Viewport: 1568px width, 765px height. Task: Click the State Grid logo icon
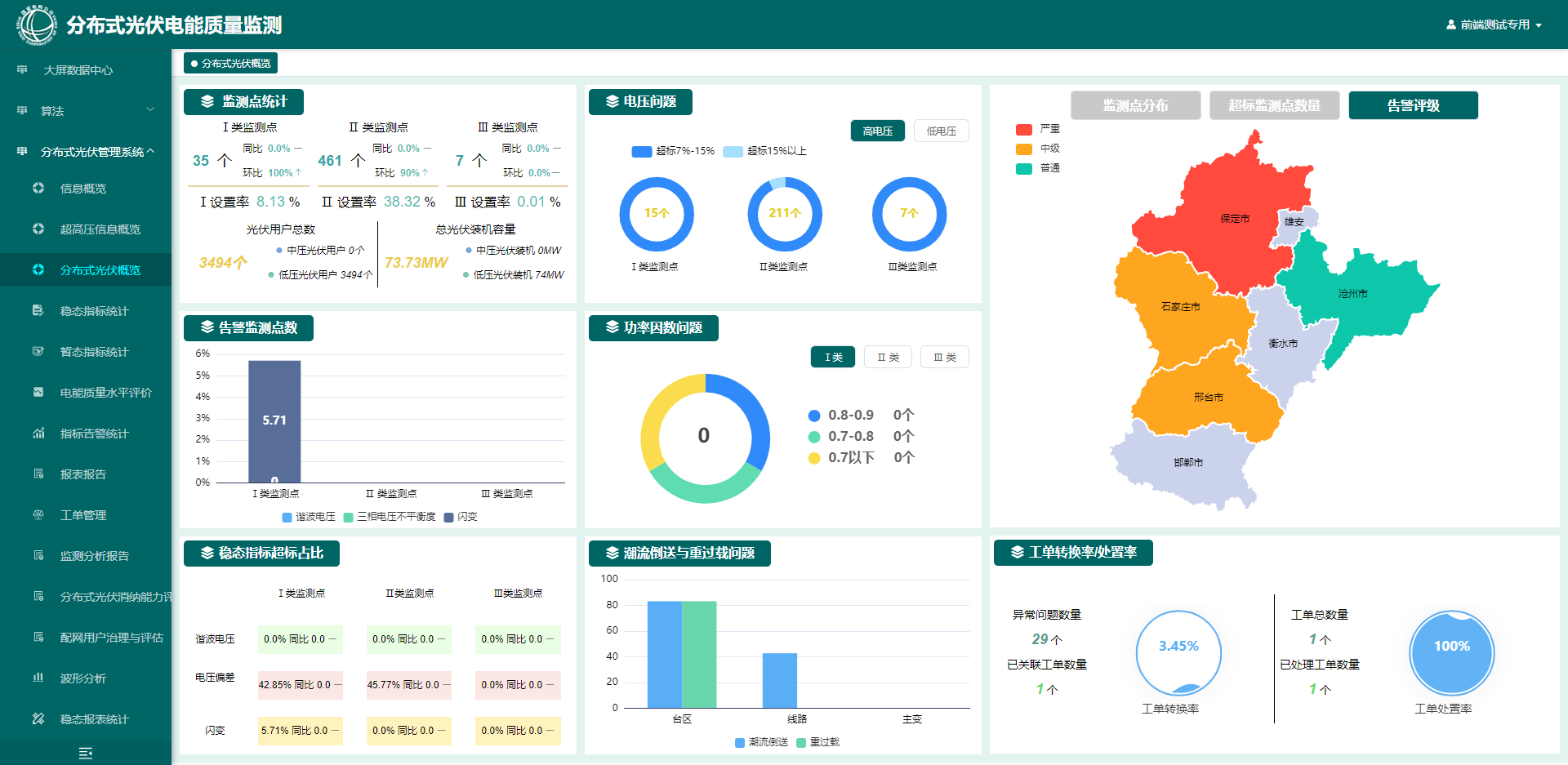(x=37, y=24)
